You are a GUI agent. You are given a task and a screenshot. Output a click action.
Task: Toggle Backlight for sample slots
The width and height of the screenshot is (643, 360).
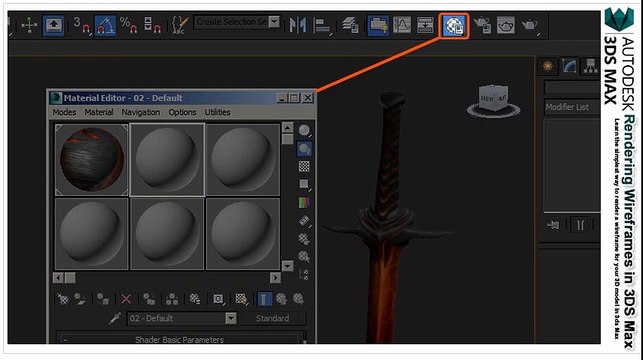tap(304, 149)
